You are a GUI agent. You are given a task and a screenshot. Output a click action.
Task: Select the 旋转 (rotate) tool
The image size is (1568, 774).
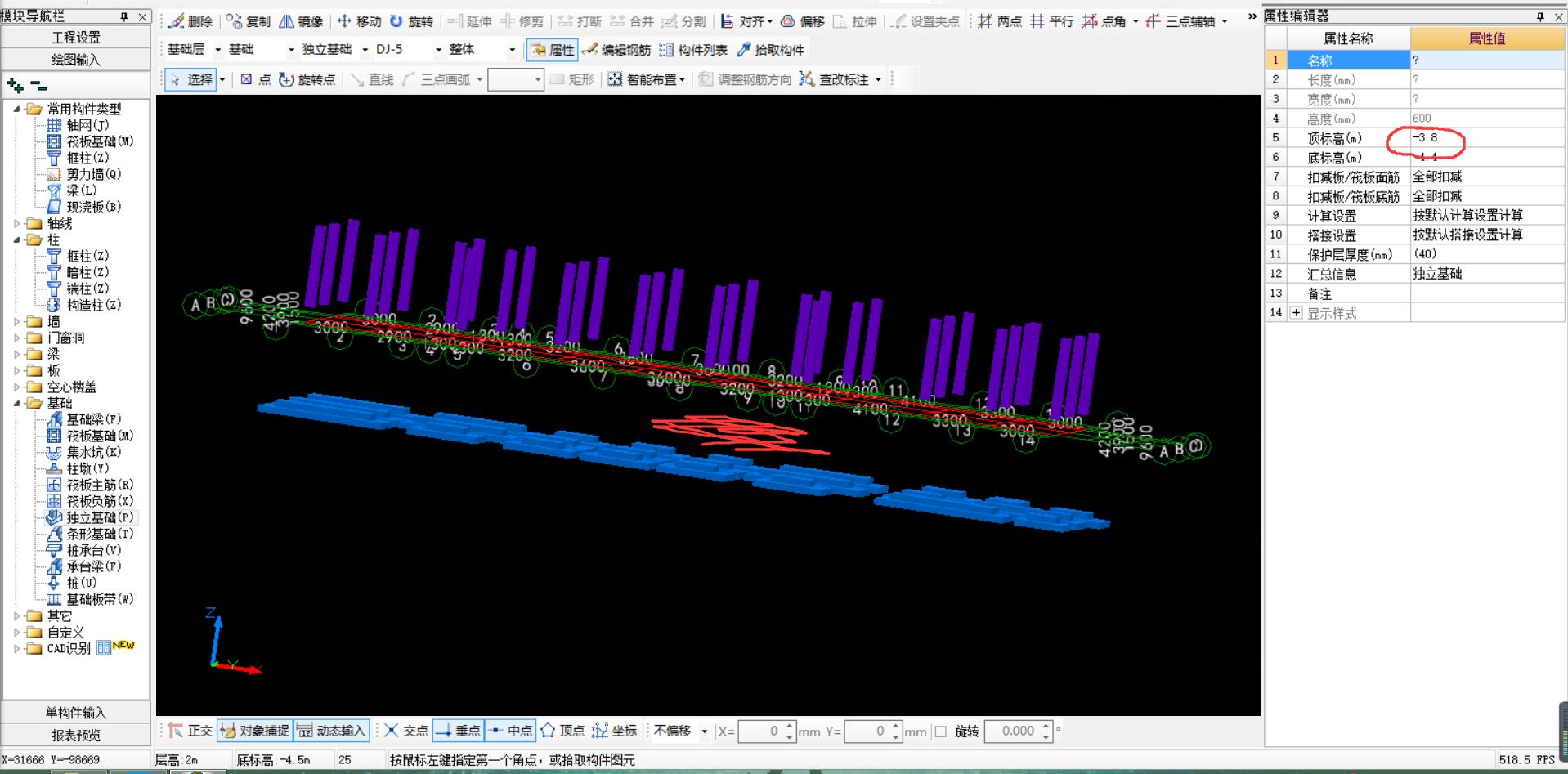coord(411,21)
